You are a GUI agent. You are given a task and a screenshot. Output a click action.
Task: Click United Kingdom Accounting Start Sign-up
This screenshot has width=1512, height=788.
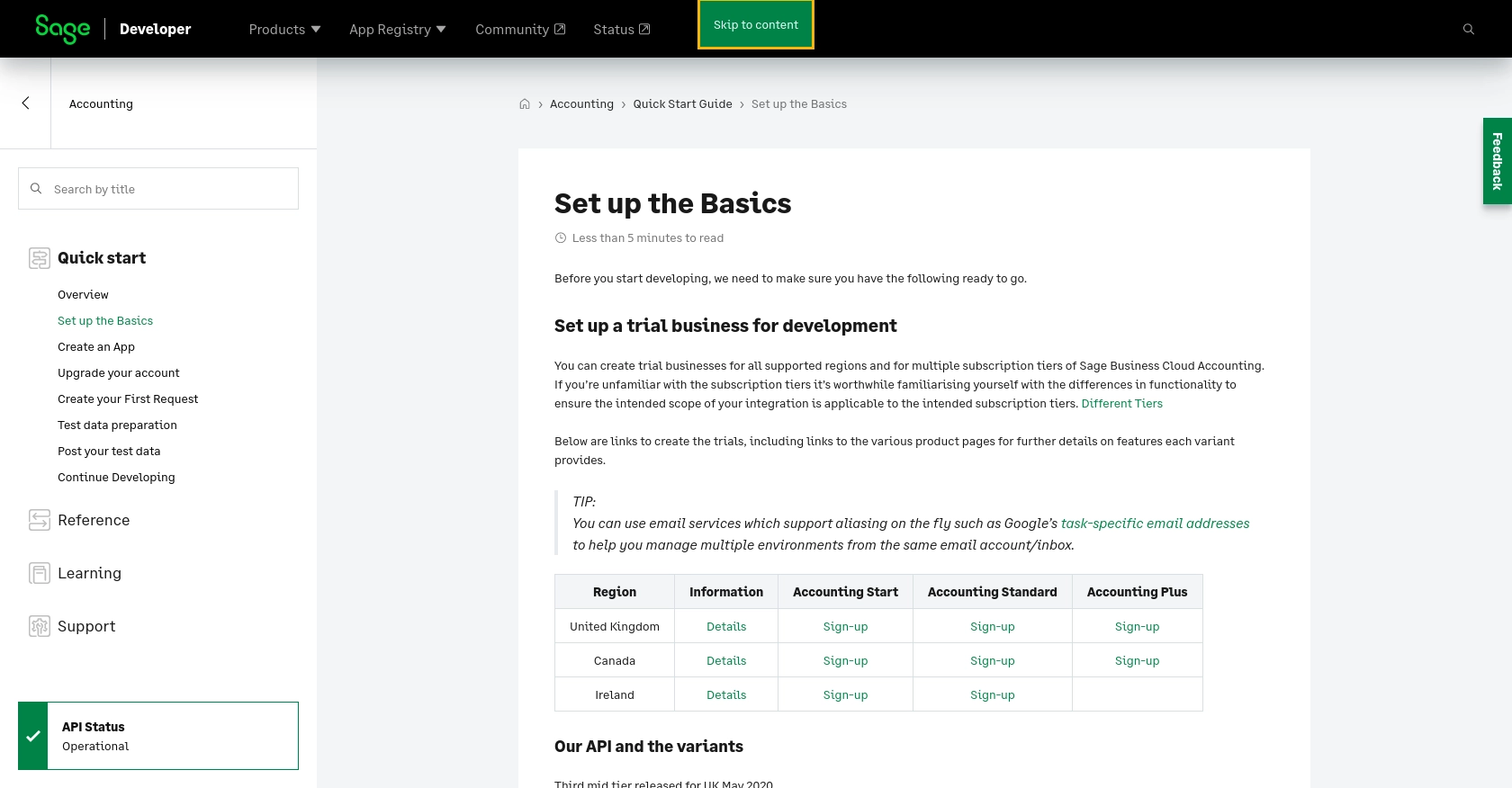tap(845, 627)
